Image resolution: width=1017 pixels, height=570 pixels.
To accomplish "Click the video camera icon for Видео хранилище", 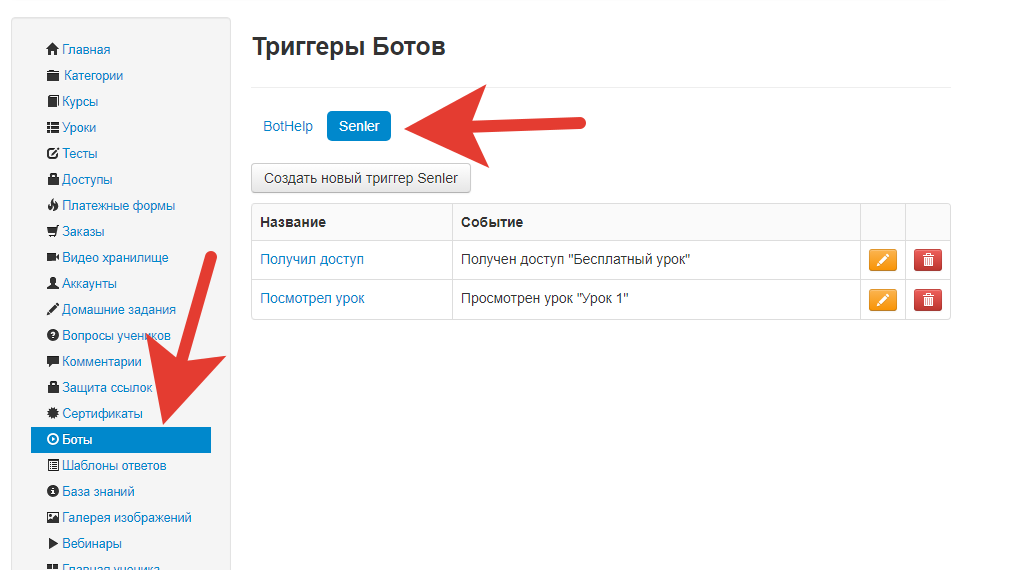I will point(53,258).
